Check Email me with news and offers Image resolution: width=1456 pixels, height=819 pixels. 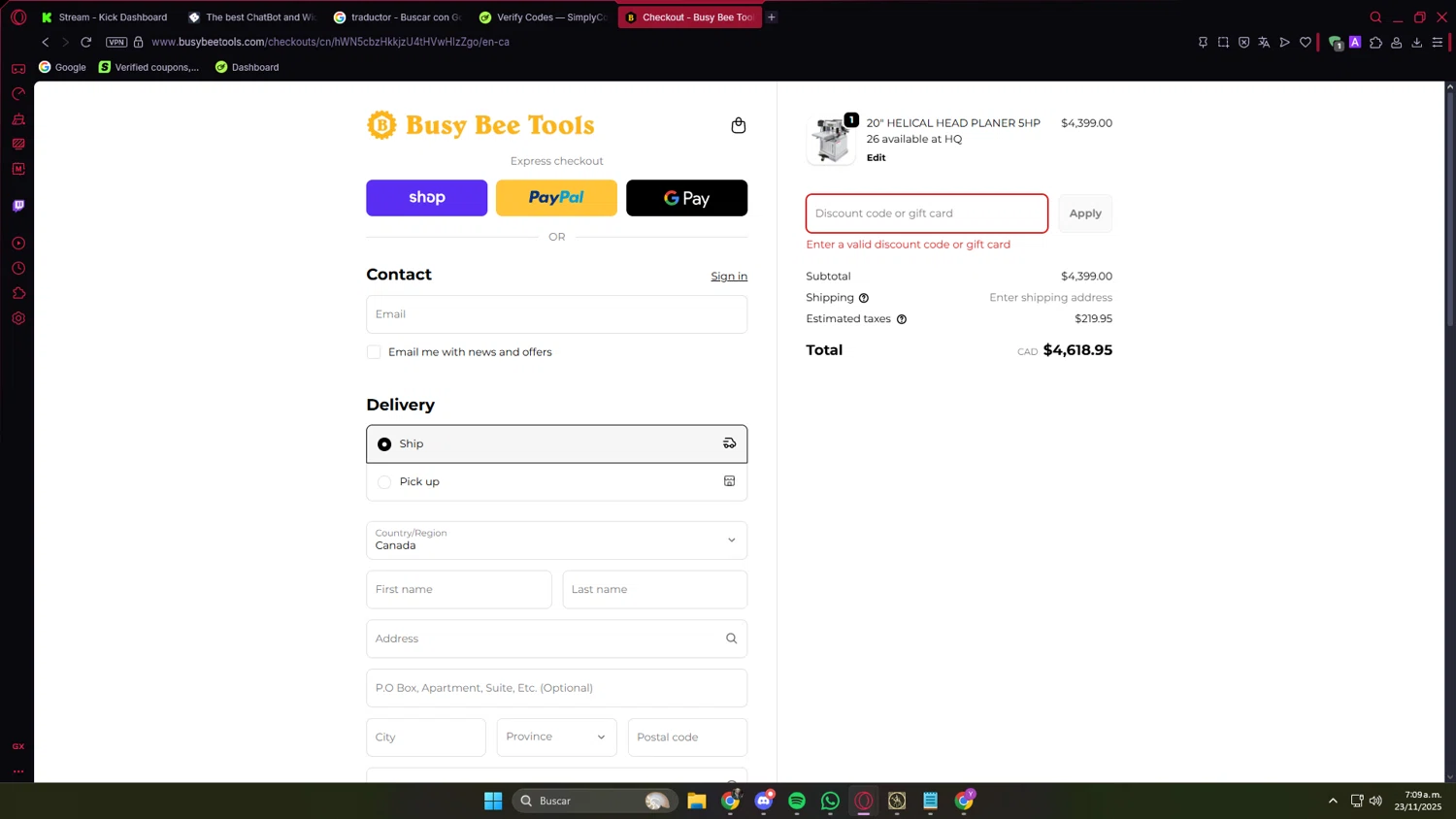click(x=374, y=352)
